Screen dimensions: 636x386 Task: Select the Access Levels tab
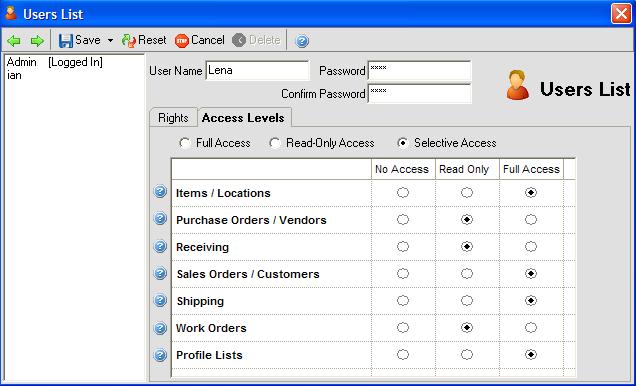pos(243,118)
